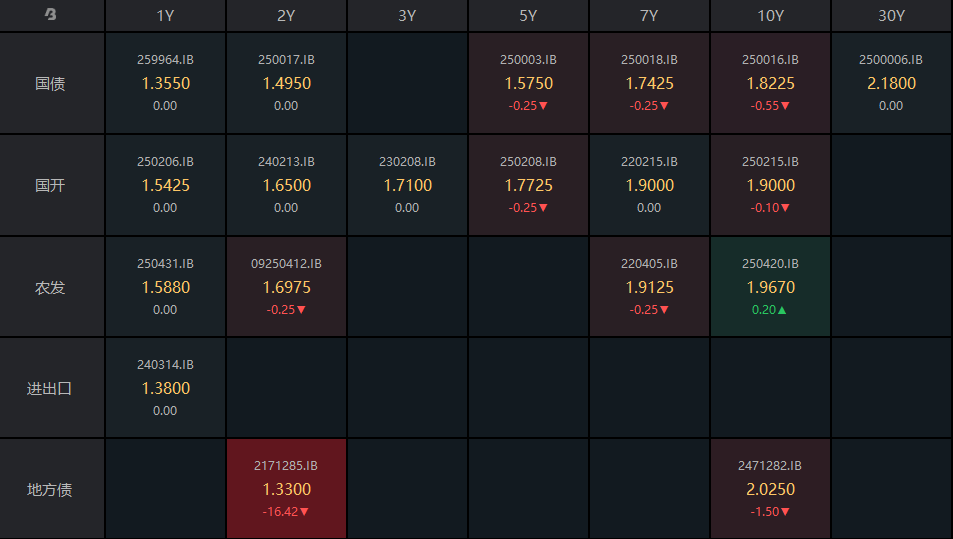This screenshot has width=953, height=539.
Task: Click the 240314.IB code link
Action: (165, 365)
